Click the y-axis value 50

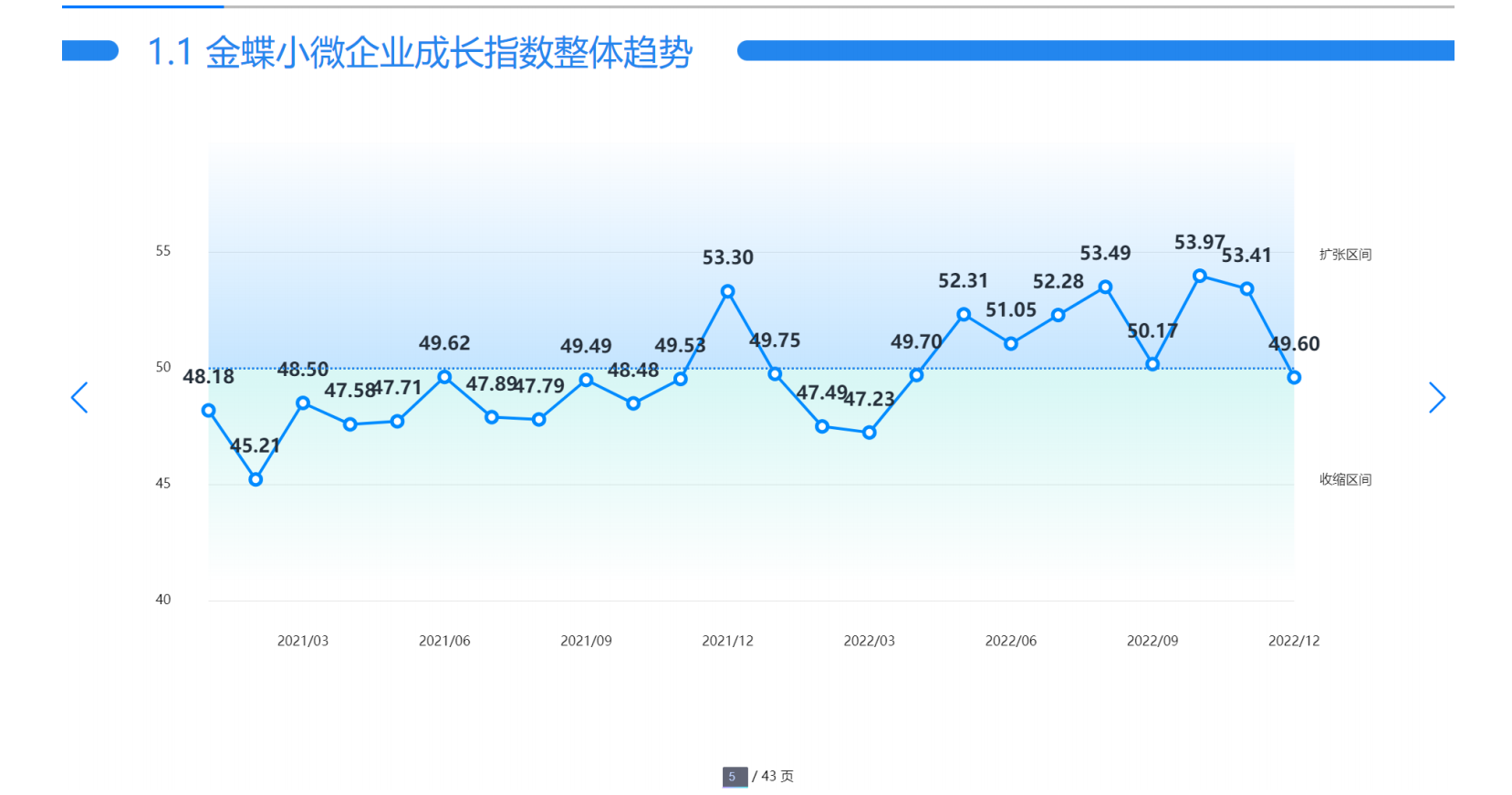point(162,367)
